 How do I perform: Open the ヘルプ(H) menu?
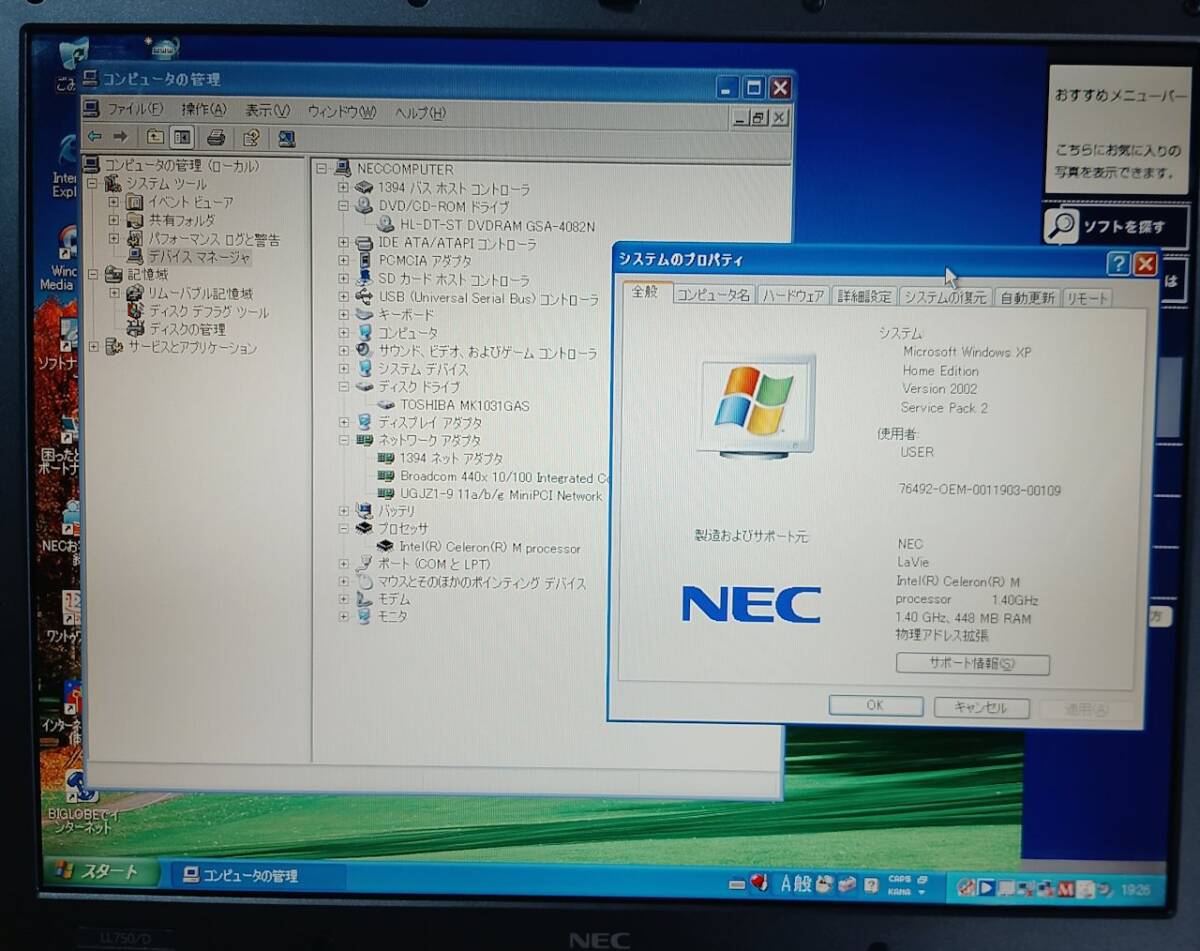click(x=420, y=113)
